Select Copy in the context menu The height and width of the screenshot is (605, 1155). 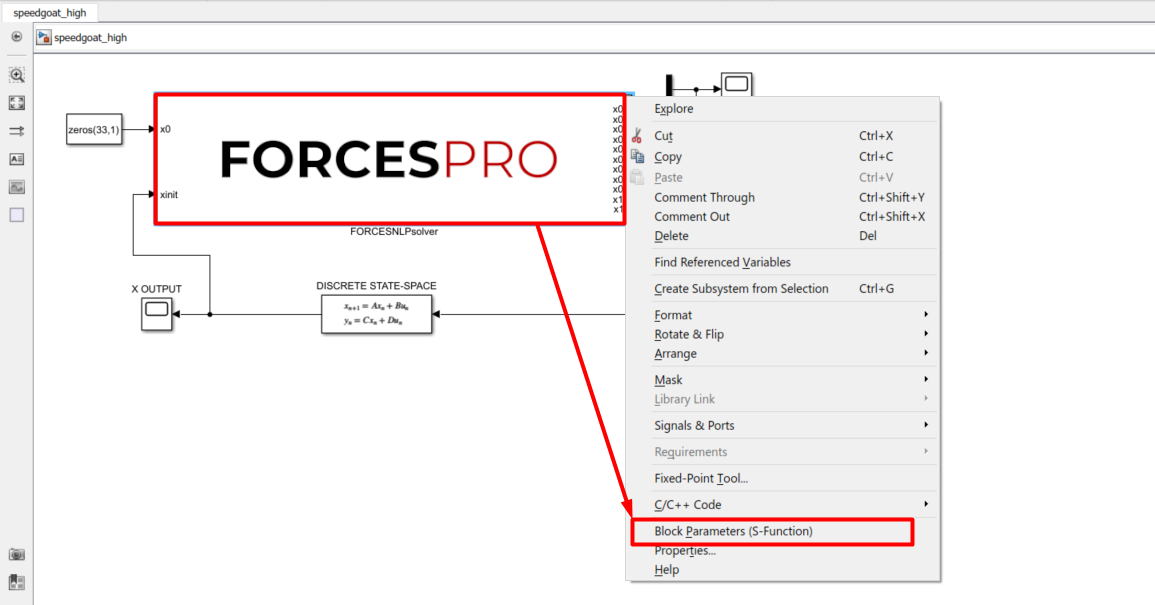(x=668, y=157)
